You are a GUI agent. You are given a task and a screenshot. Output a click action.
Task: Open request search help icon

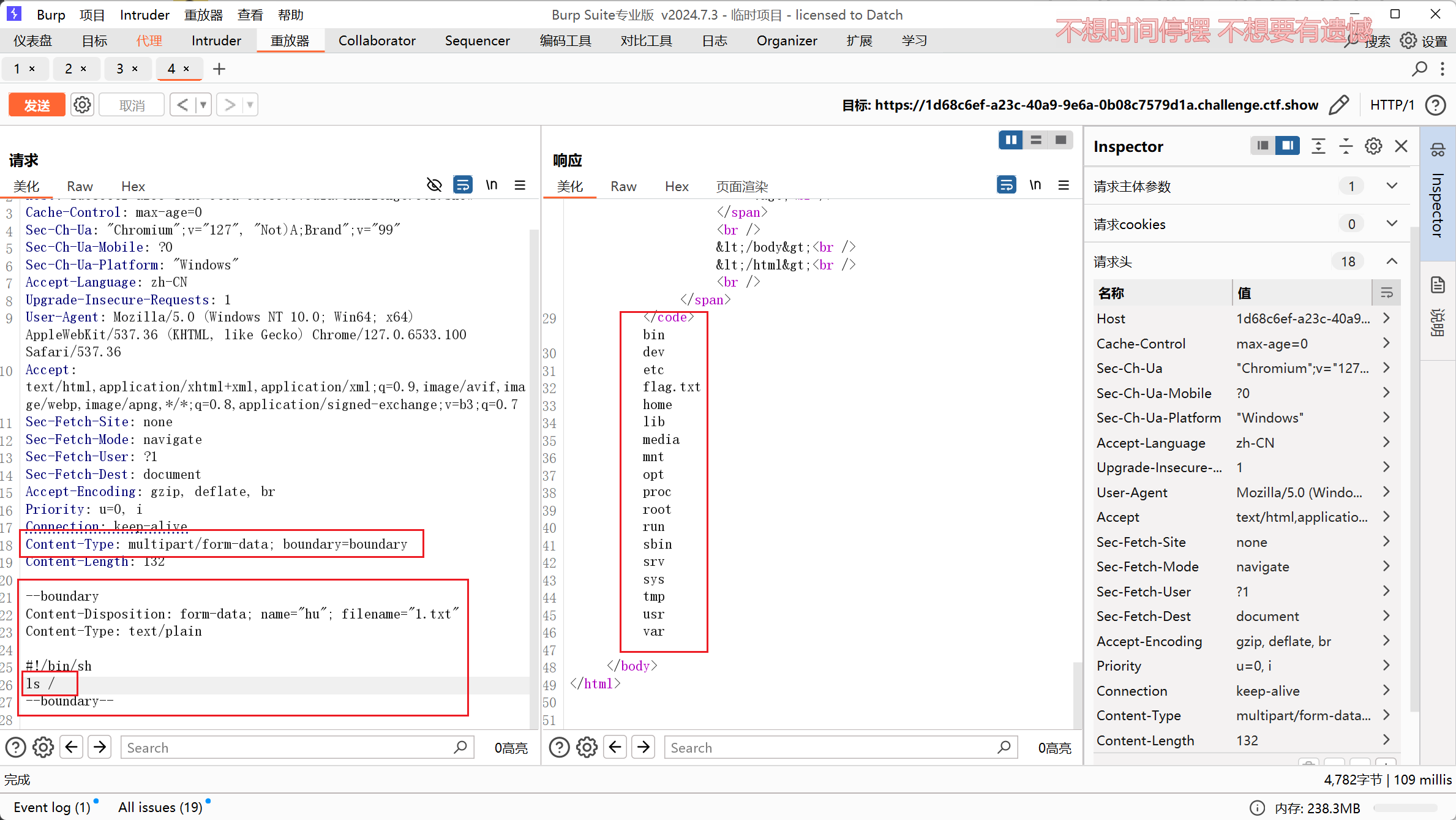pyautogui.click(x=15, y=747)
